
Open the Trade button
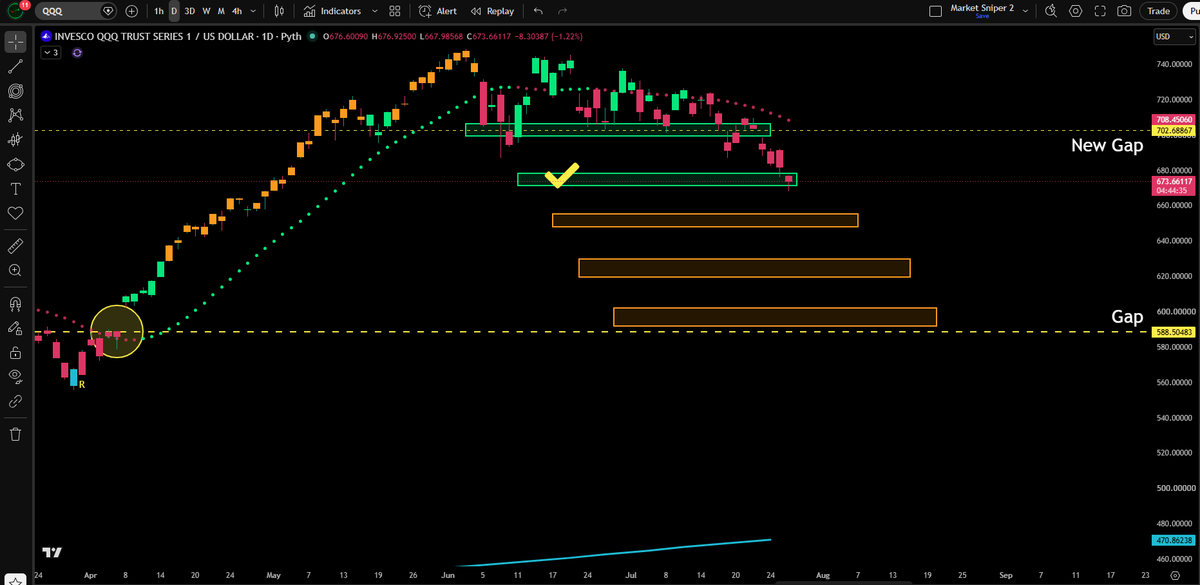[x=1159, y=11]
